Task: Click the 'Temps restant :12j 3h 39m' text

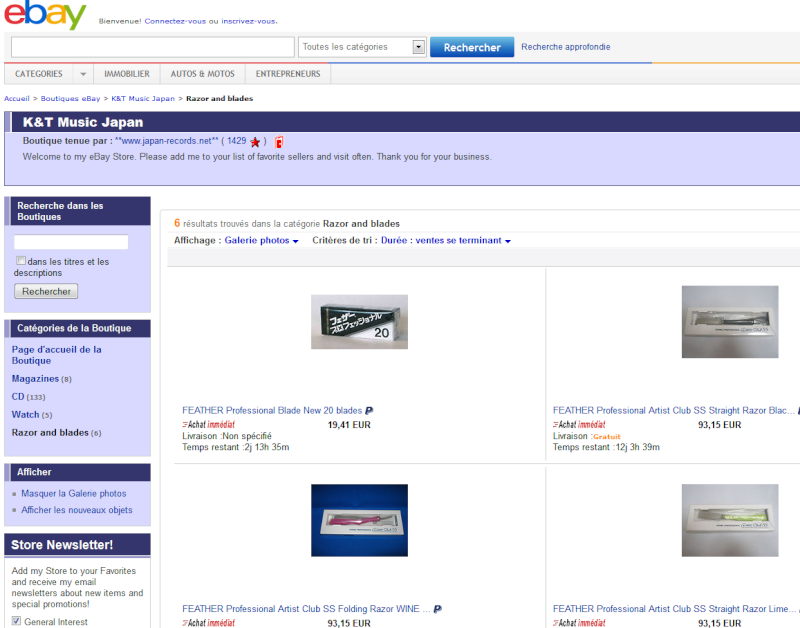Action: pos(606,447)
